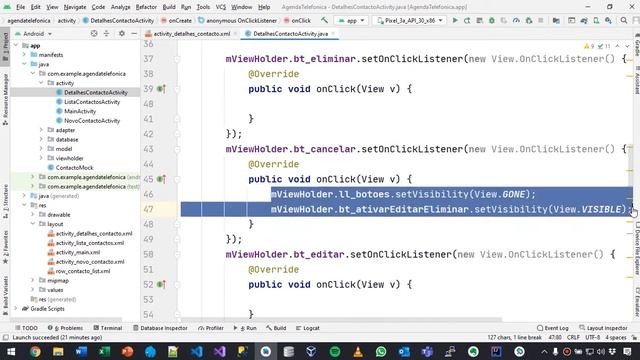The image size is (640, 360).
Task: Open Google Chrome from the taskbar
Action: point(35,351)
